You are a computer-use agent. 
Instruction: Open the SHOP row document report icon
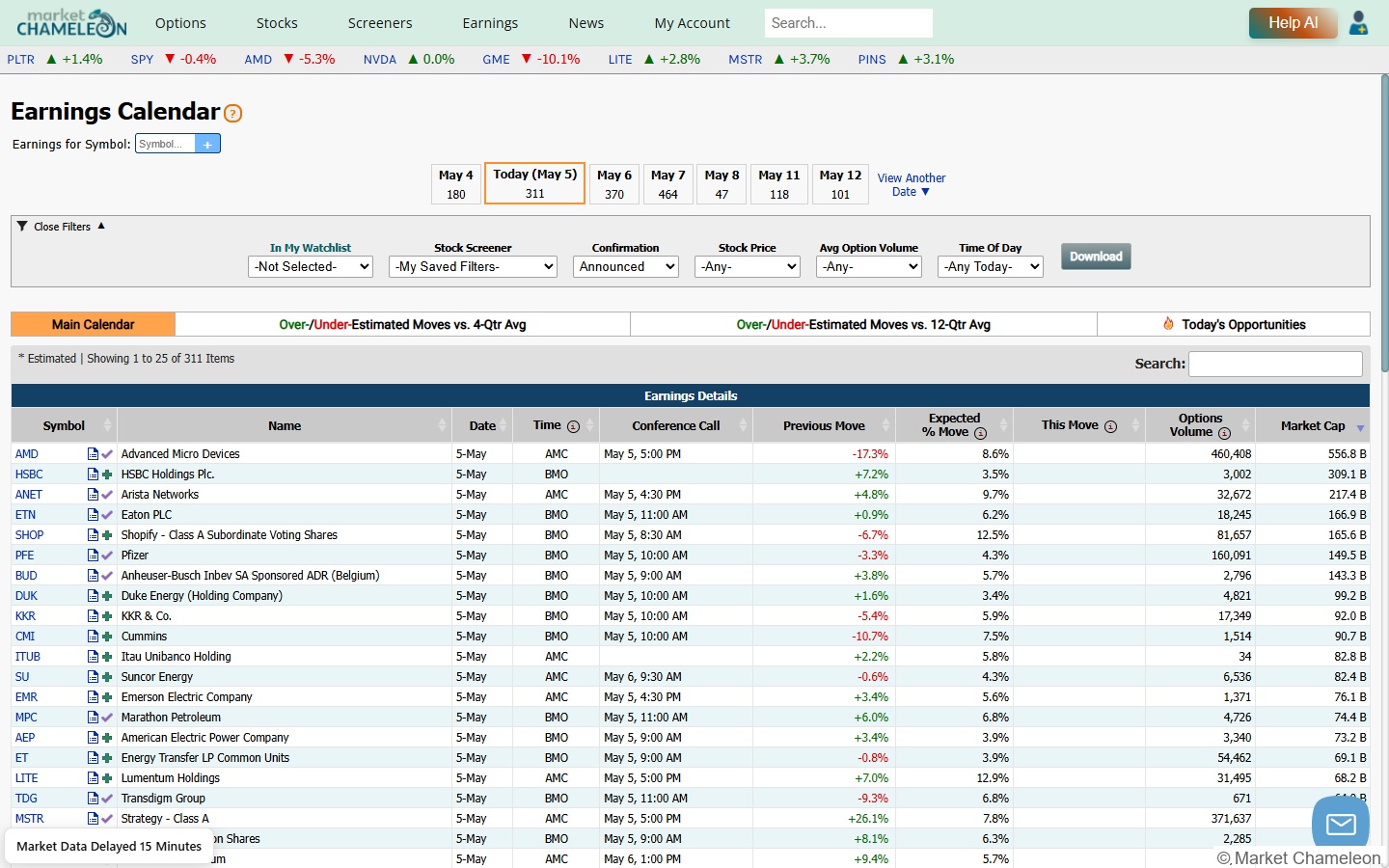click(93, 535)
